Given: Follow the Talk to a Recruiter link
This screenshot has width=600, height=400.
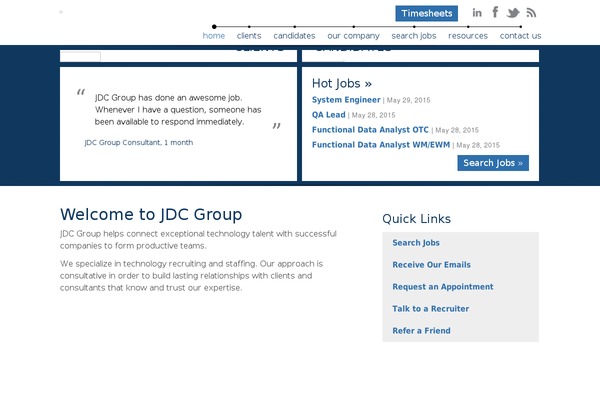Looking at the screenshot, I should click(x=430, y=309).
